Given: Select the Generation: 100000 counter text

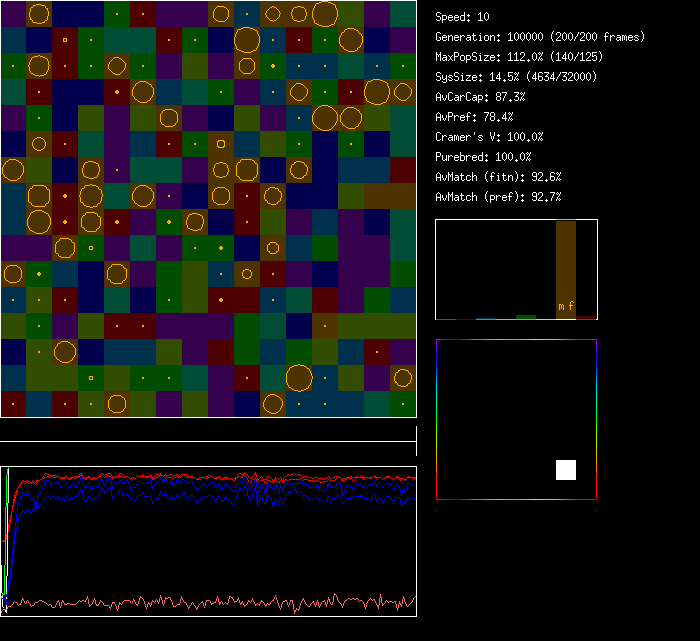Looking at the screenshot, I should (x=540, y=37).
